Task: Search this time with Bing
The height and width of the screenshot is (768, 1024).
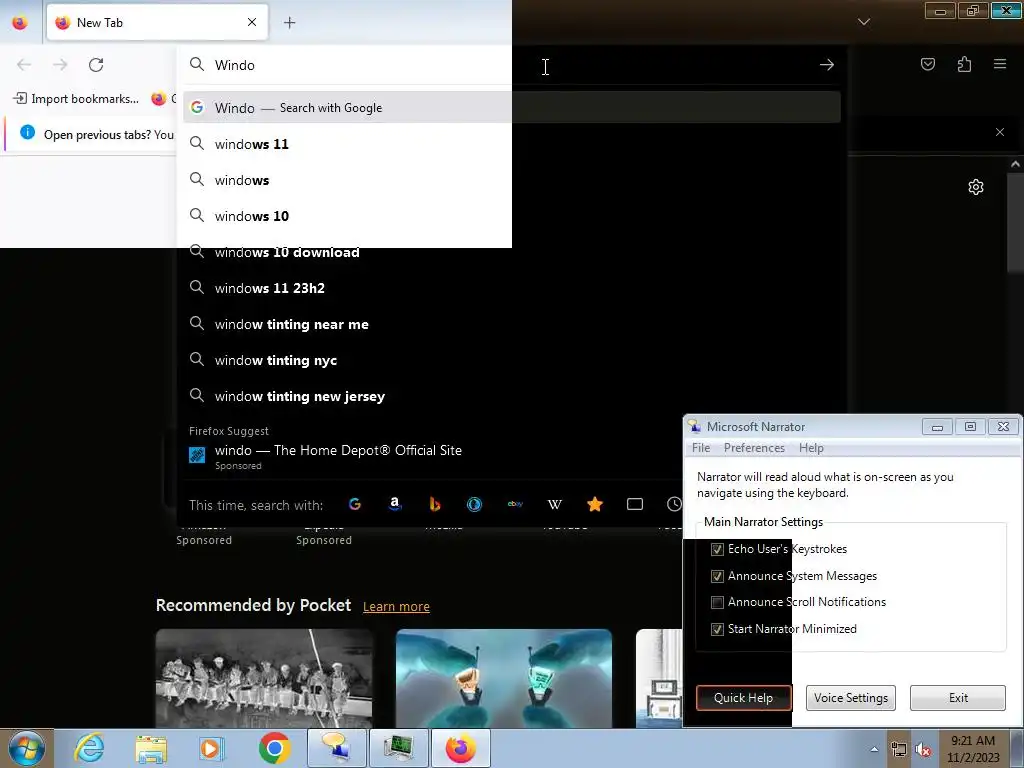Action: tap(435, 504)
